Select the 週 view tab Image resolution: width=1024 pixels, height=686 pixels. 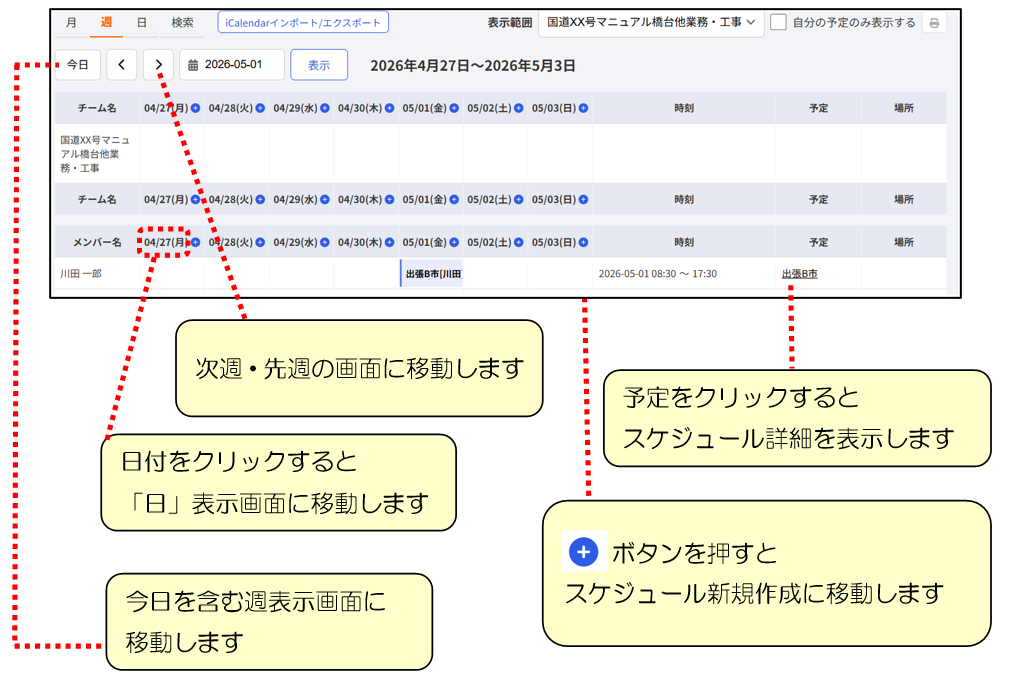point(106,23)
